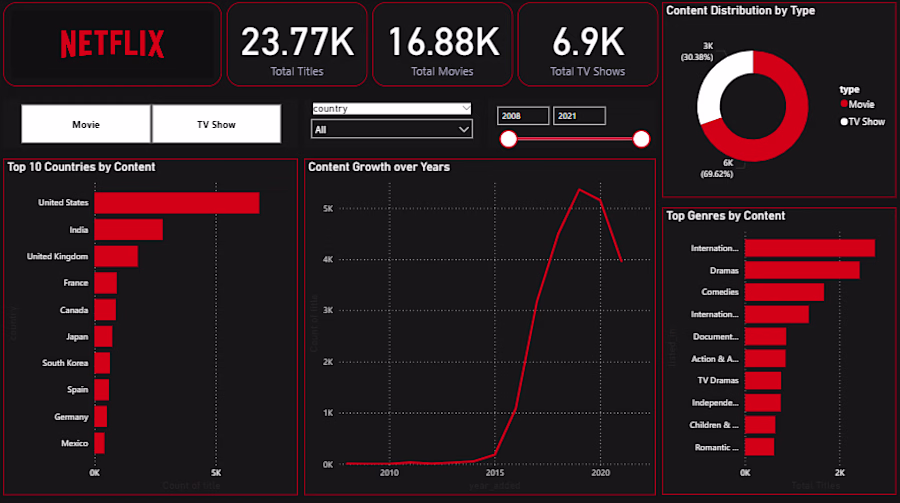Click Top Genres by Content title
This screenshot has height=503, width=900.
coord(726,216)
